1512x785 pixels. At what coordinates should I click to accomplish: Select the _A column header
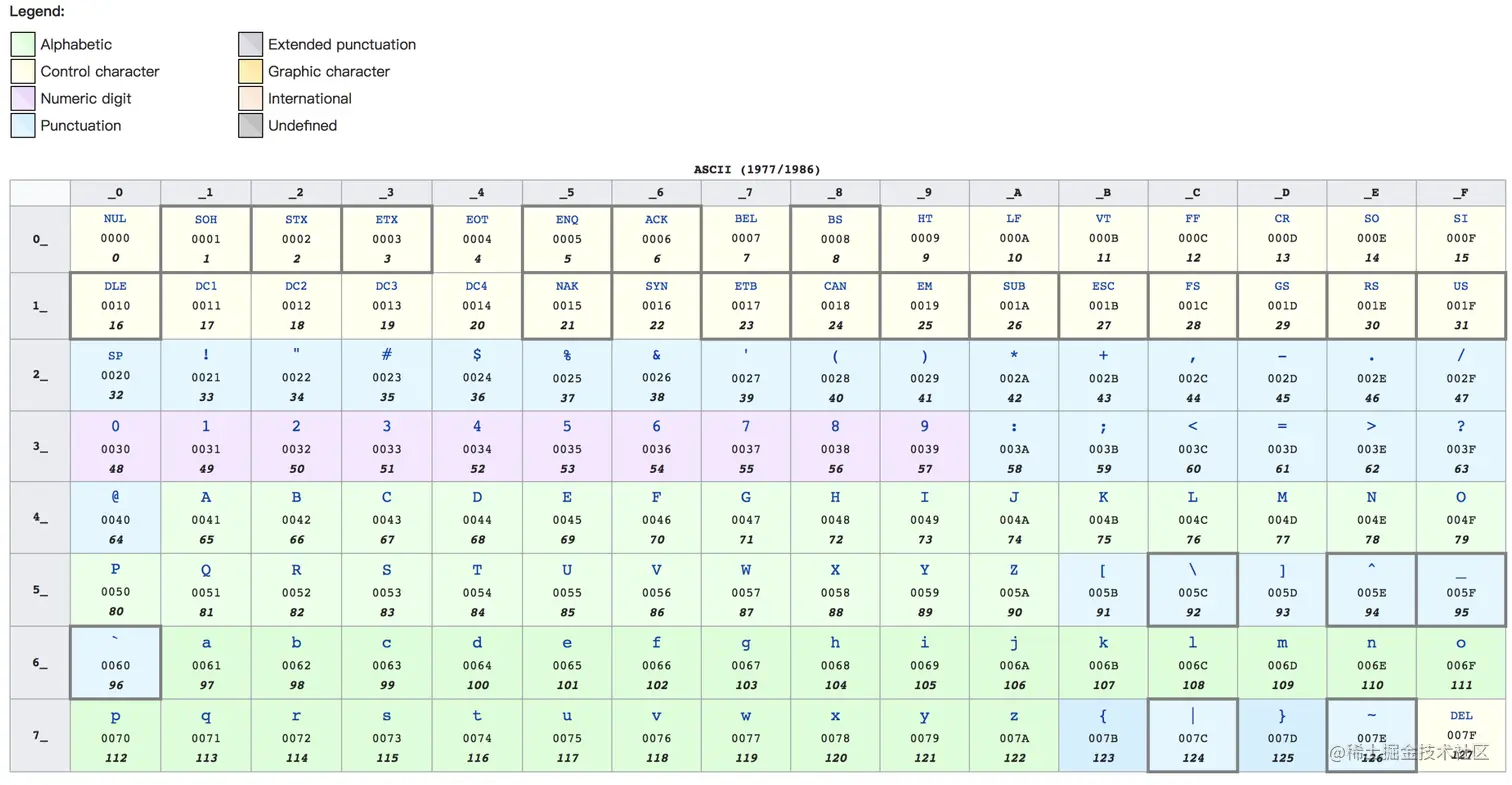pos(1014,193)
